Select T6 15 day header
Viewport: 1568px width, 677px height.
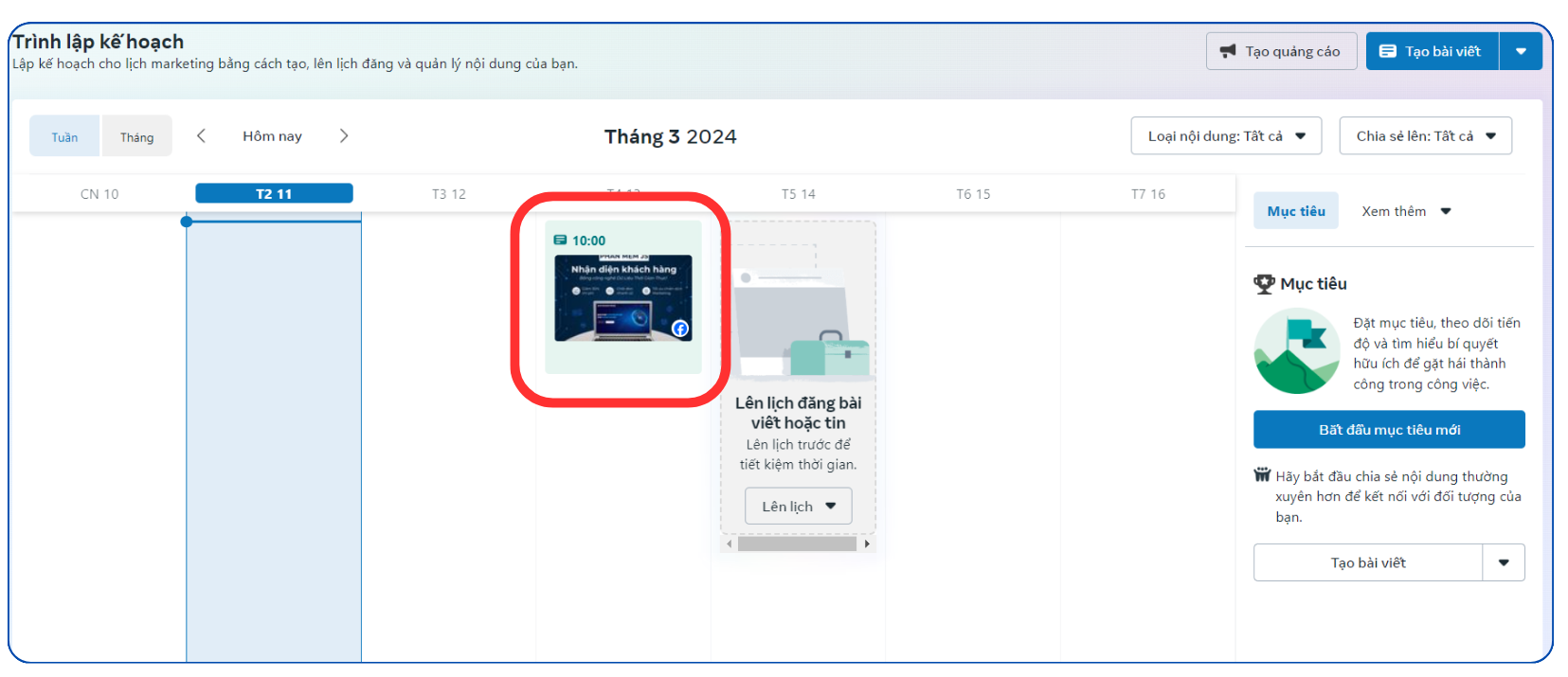(x=973, y=194)
